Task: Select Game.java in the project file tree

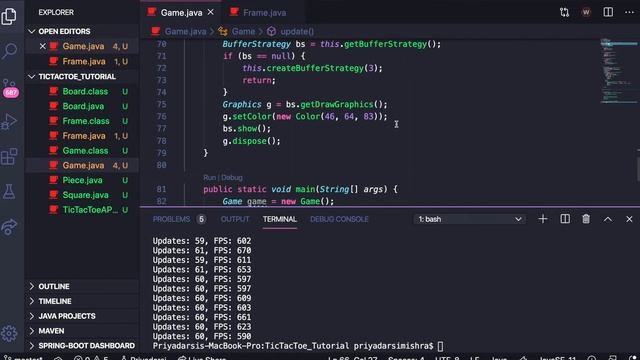Action: click(x=82, y=165)
